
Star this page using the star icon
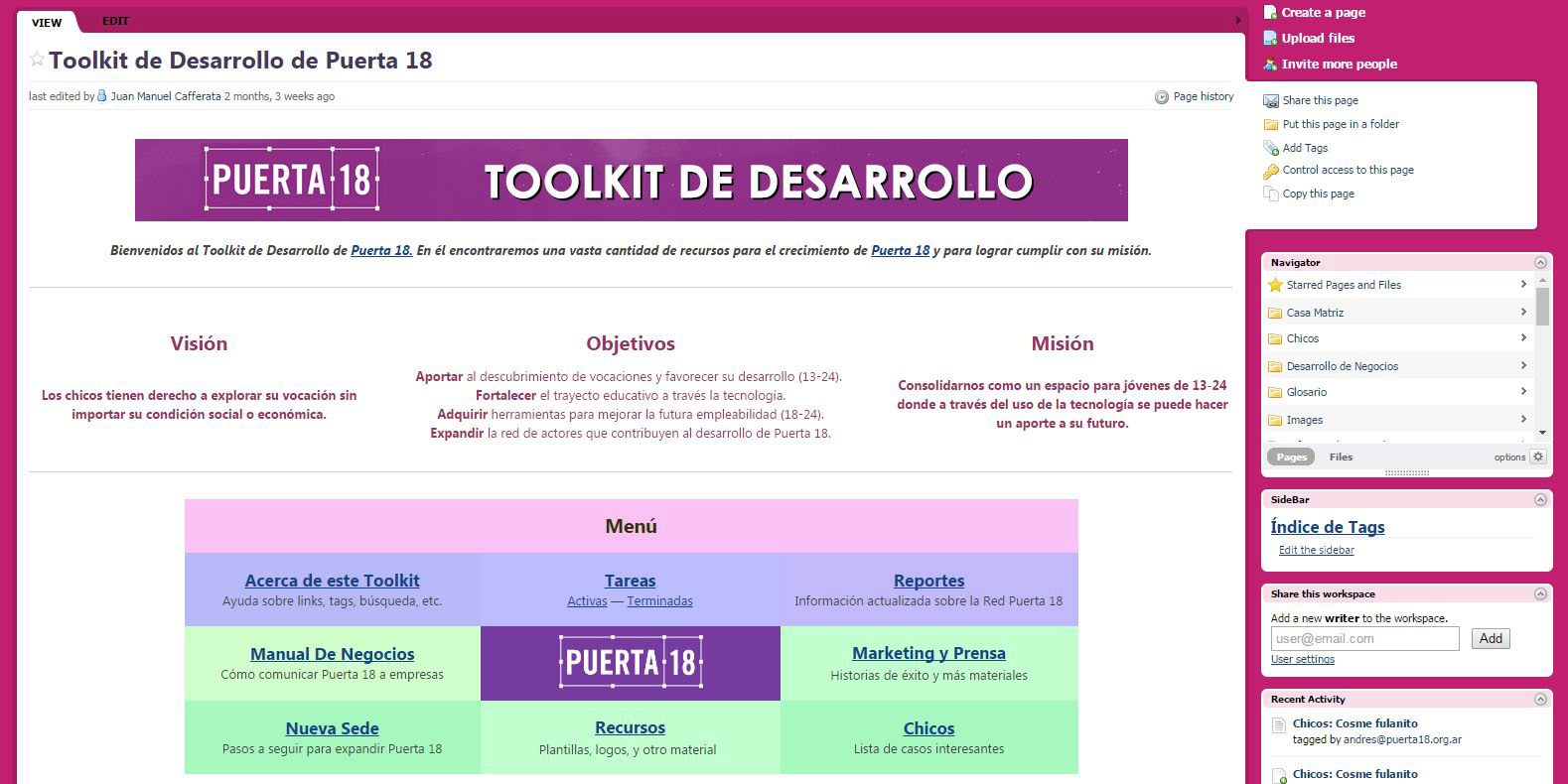(37, 60)
